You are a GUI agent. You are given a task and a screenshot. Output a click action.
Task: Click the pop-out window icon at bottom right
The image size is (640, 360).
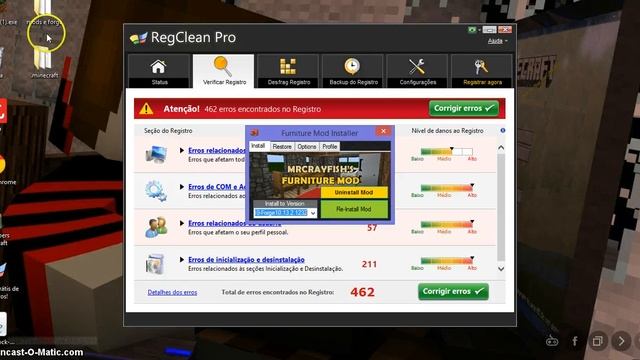(x=598, y=341)
